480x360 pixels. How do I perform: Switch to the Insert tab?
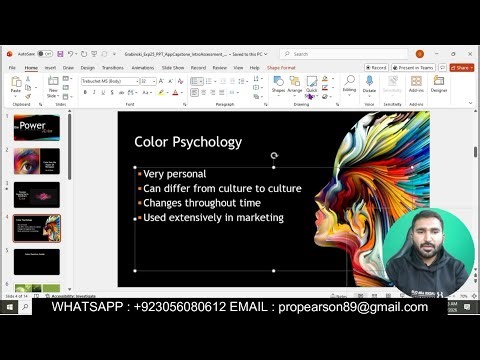50,68
